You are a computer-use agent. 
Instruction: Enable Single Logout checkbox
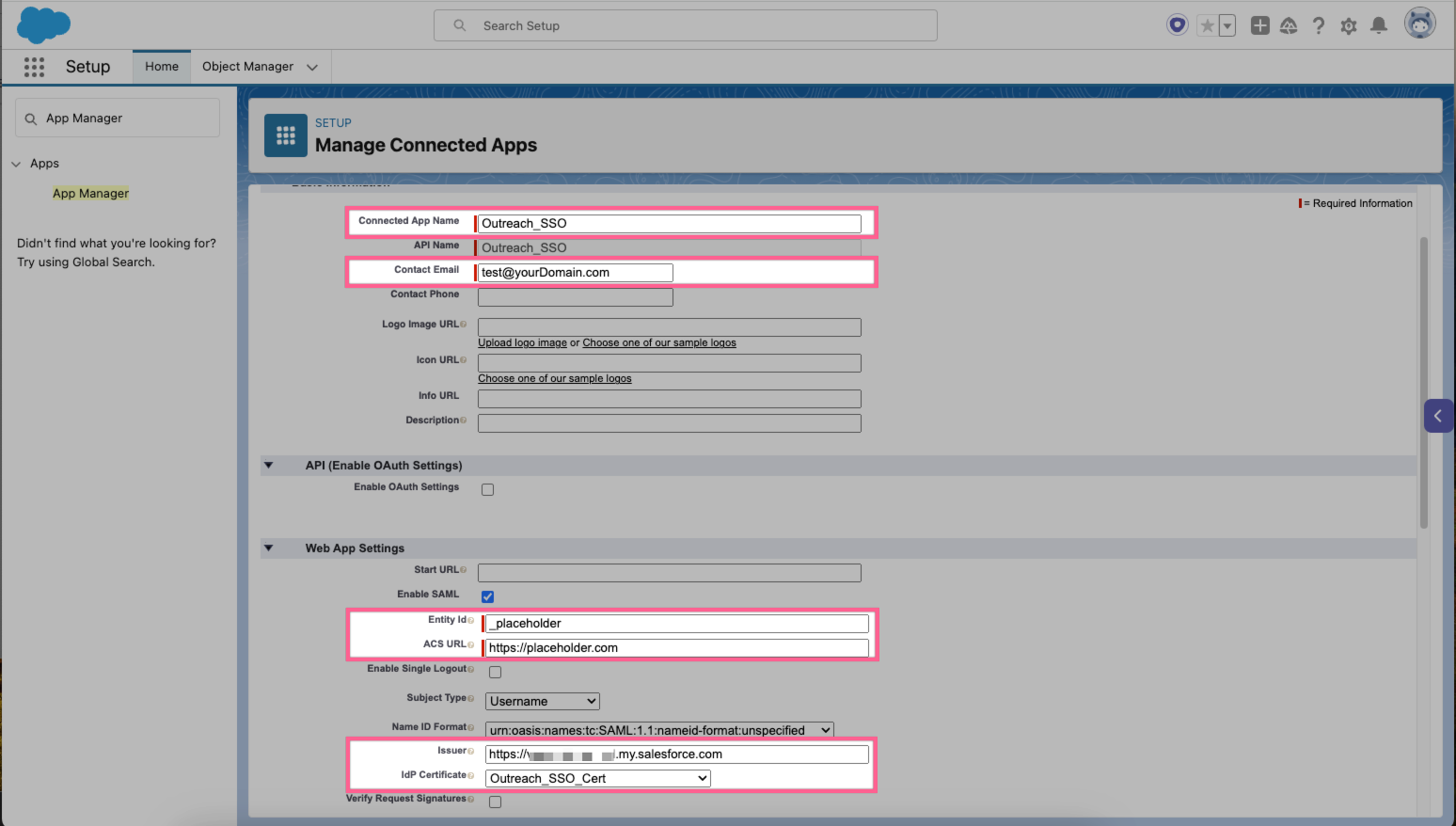(495, 671)
